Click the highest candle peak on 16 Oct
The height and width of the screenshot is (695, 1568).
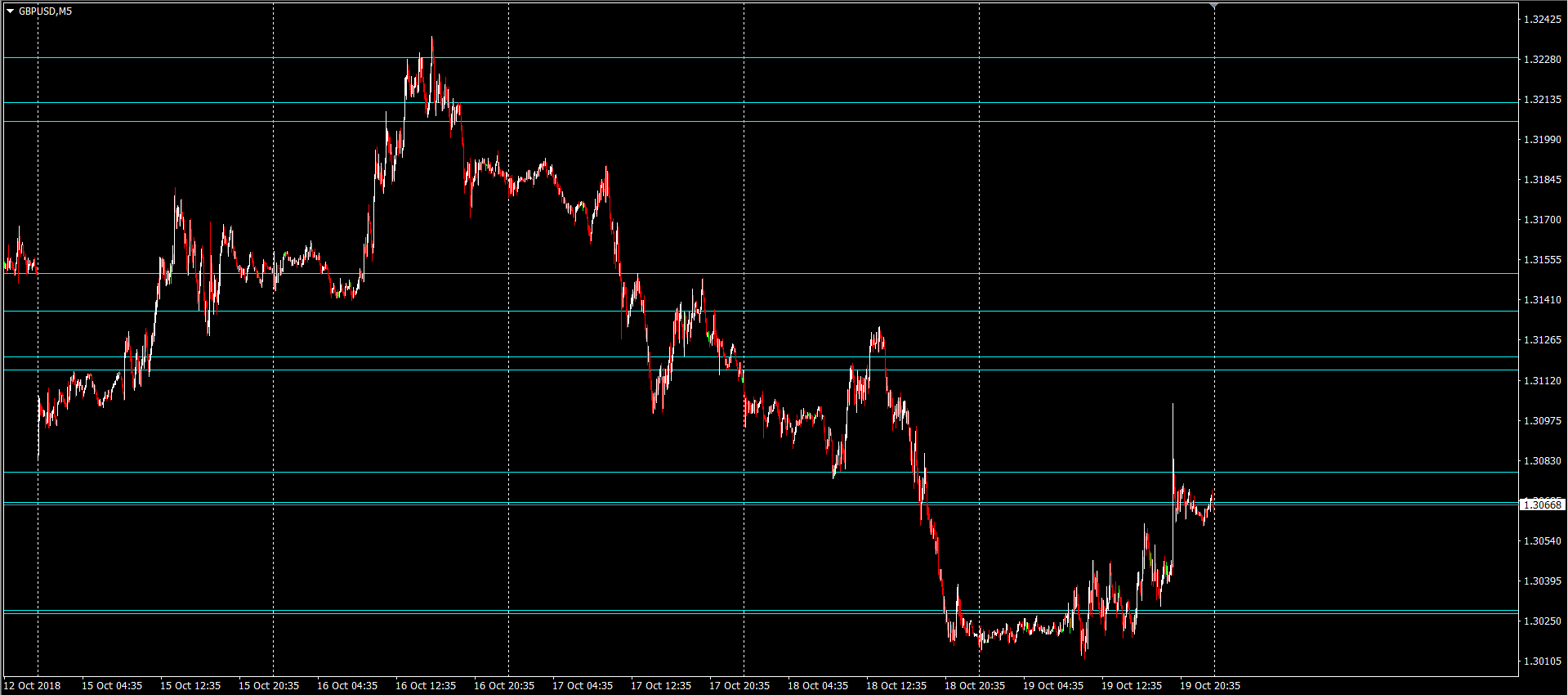[x=432, y=38]
